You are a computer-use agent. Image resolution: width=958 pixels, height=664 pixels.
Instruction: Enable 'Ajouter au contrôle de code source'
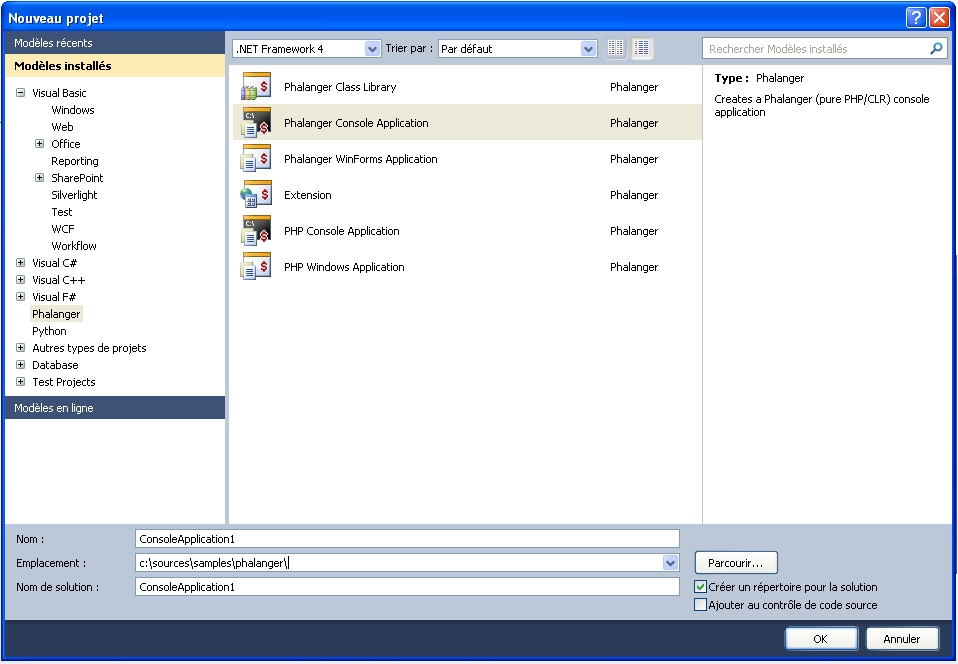point(700,605)
